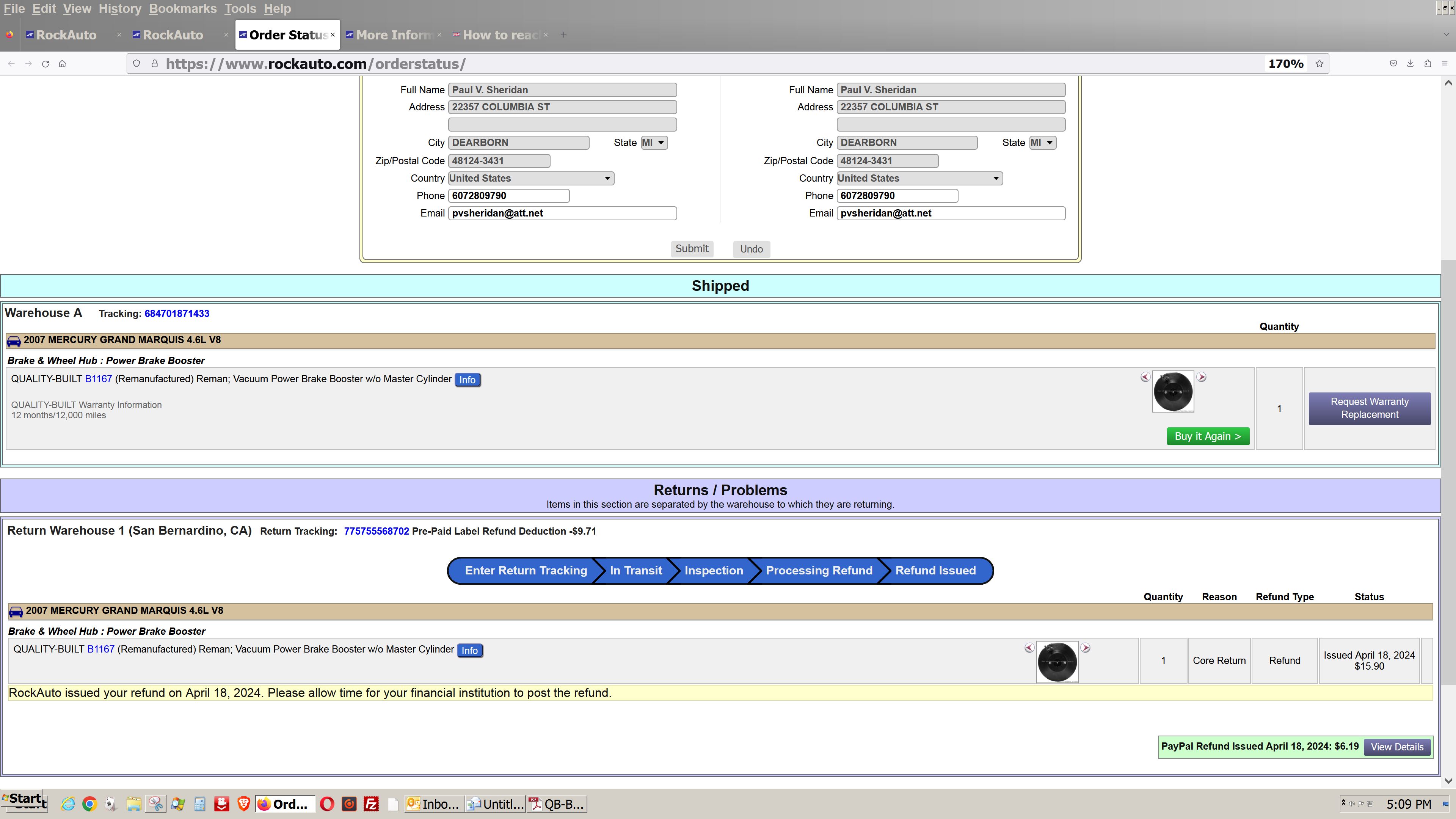
Task: Open FileZilla from the taskbar
Action: (x=371, y=804)
